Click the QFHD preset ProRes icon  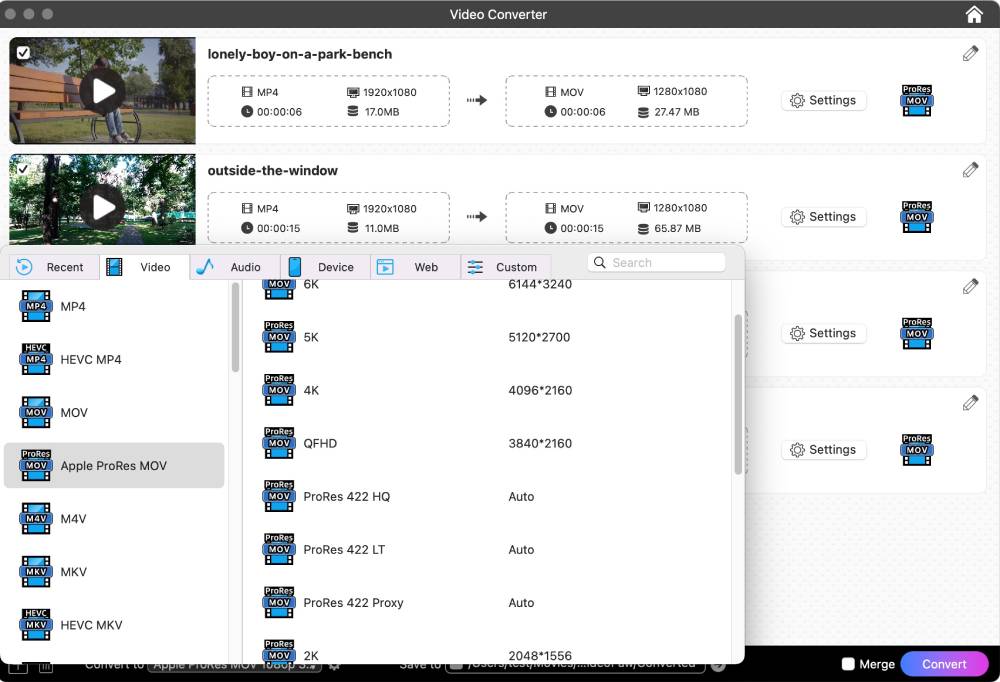tap(279, 443)
